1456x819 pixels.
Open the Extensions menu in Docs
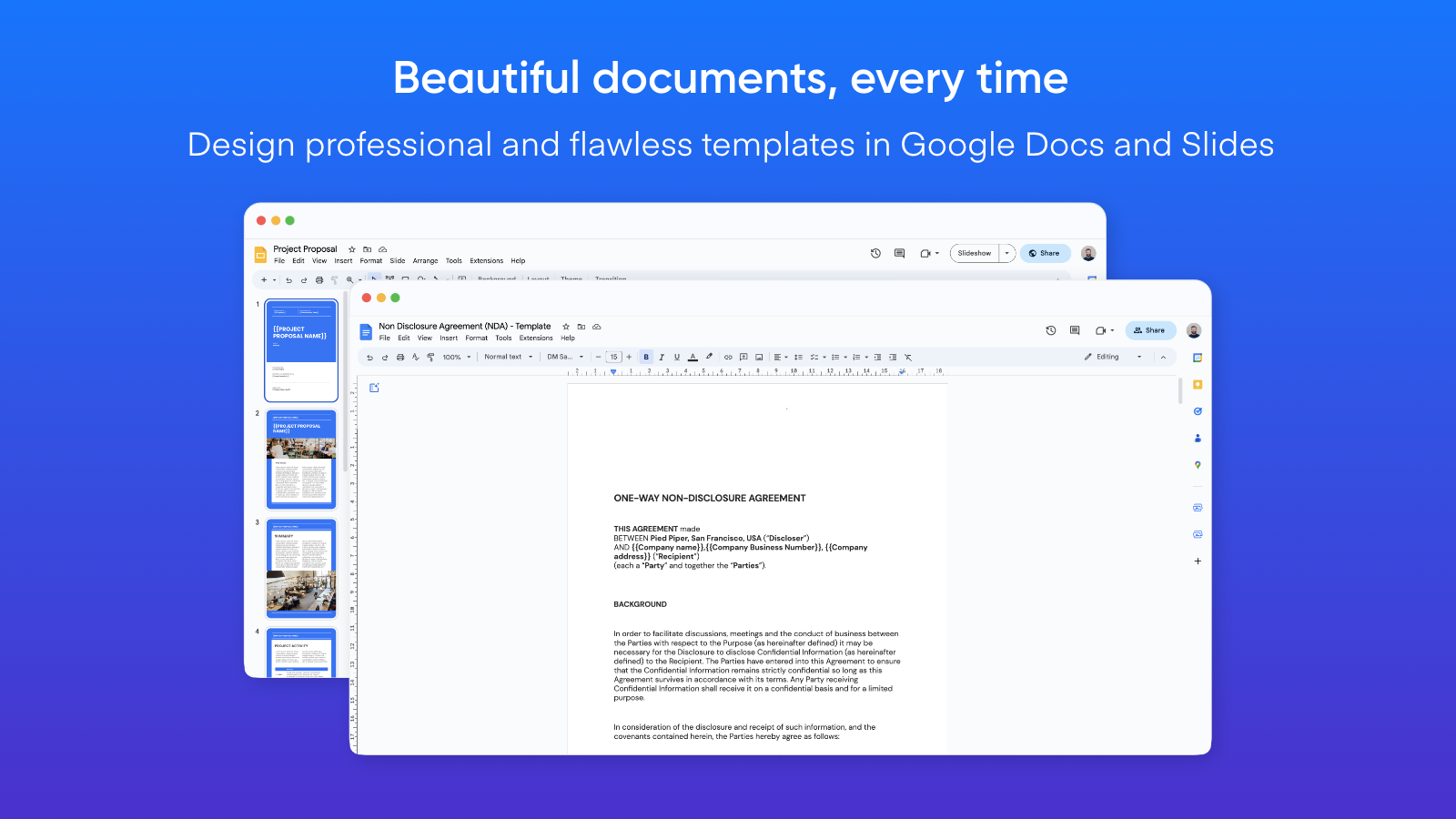tap(536, 338)
